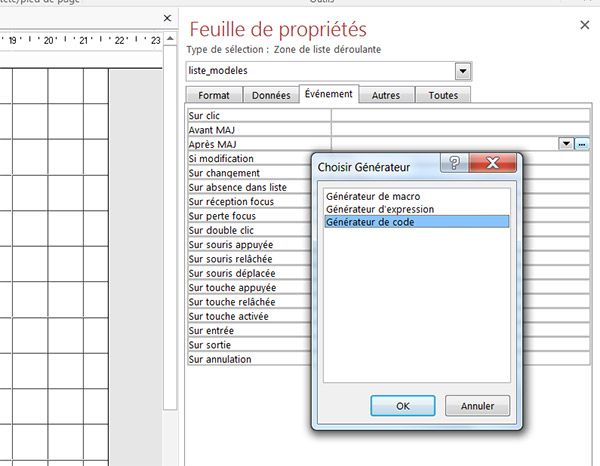Screen dimensions: 600x466
Task: Click the Avant MAJ value field
Action: click(460, 130)
